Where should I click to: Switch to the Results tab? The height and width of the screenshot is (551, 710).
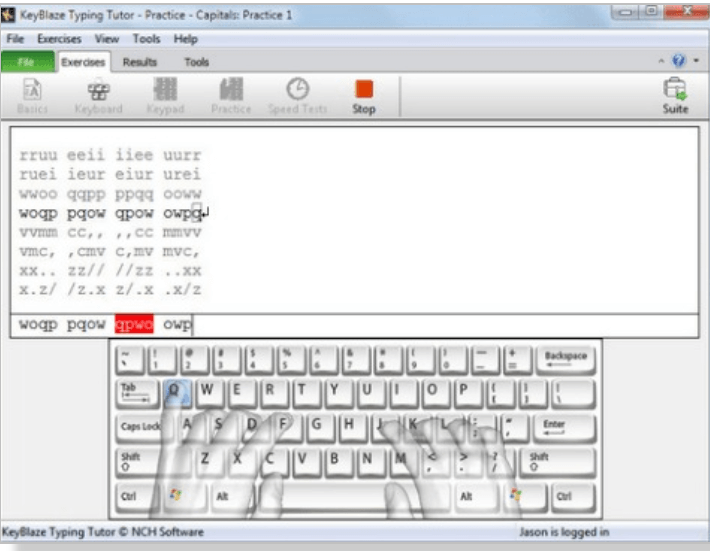pos(140,62)
